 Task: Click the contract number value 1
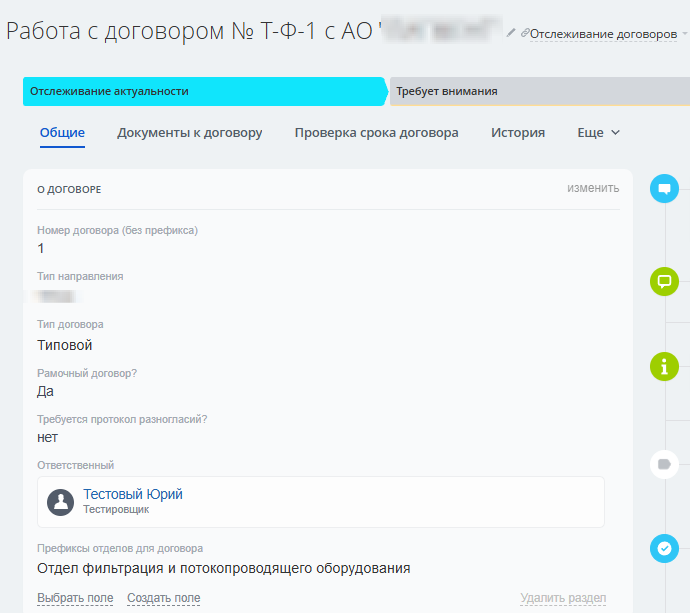(x=40, y=249)
